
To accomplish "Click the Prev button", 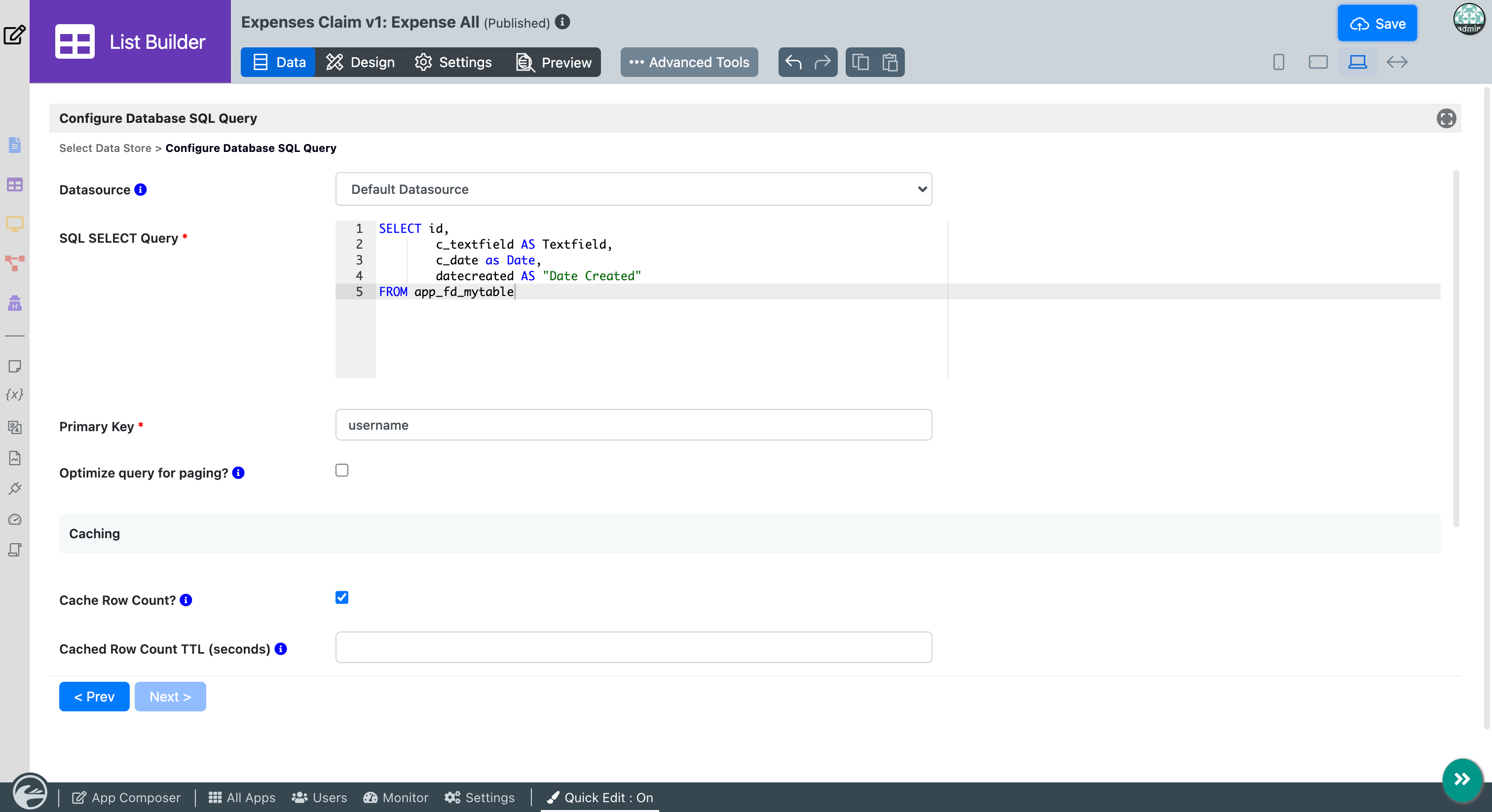I will click(94, 696).
